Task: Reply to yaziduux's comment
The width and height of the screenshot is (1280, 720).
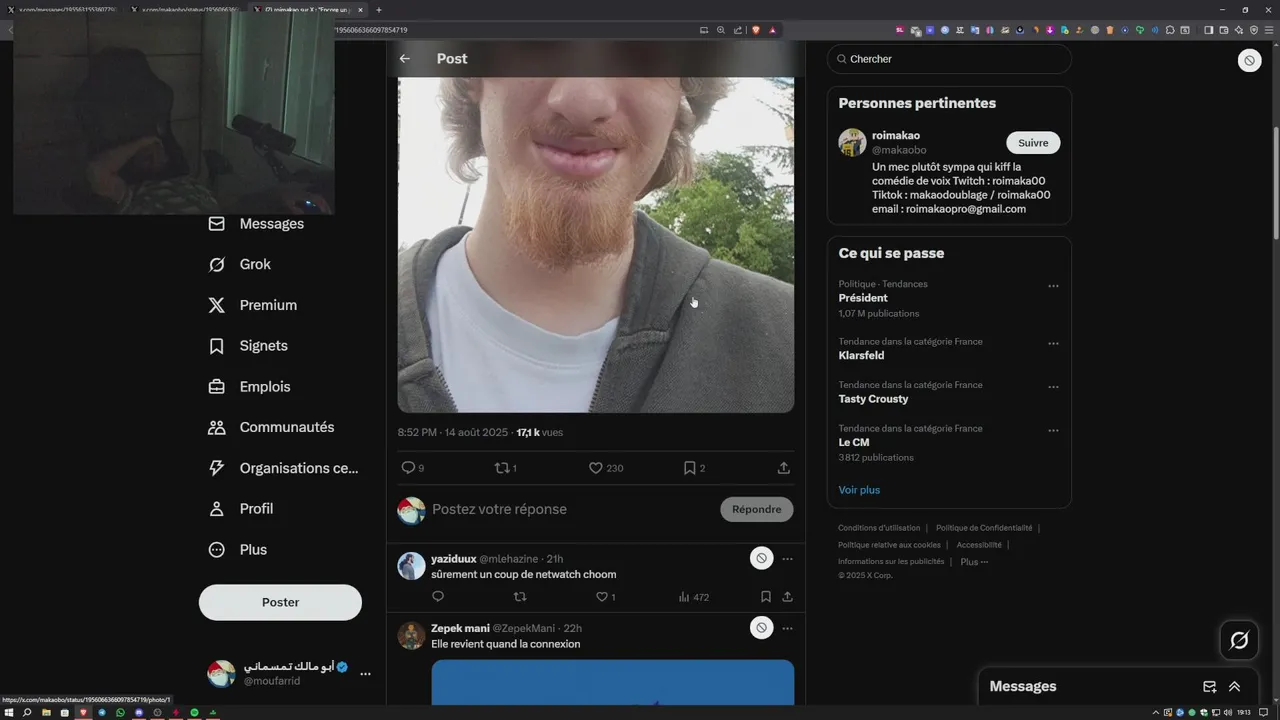Action: pyautogui.click(x=438, y=597)
